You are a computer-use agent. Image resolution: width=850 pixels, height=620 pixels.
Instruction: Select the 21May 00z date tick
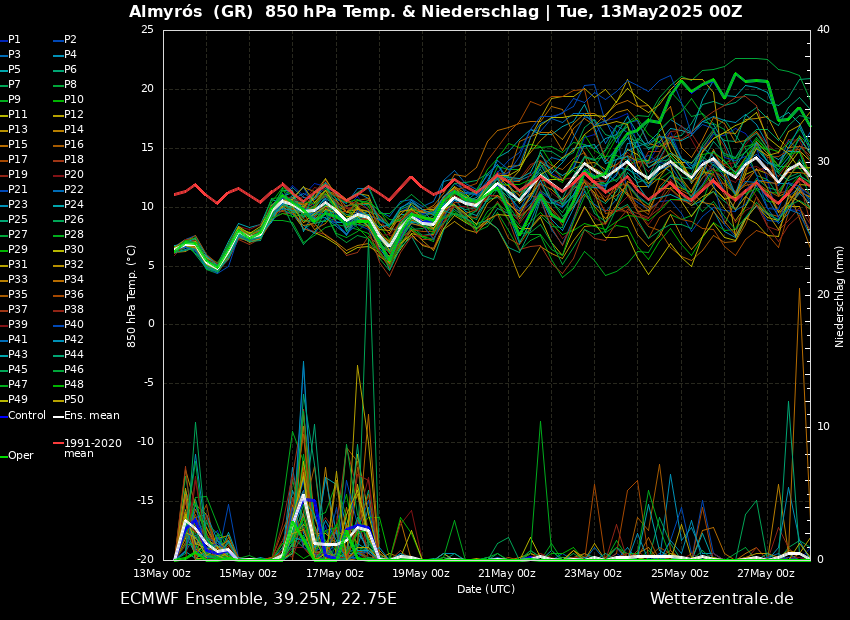[507, 573]
